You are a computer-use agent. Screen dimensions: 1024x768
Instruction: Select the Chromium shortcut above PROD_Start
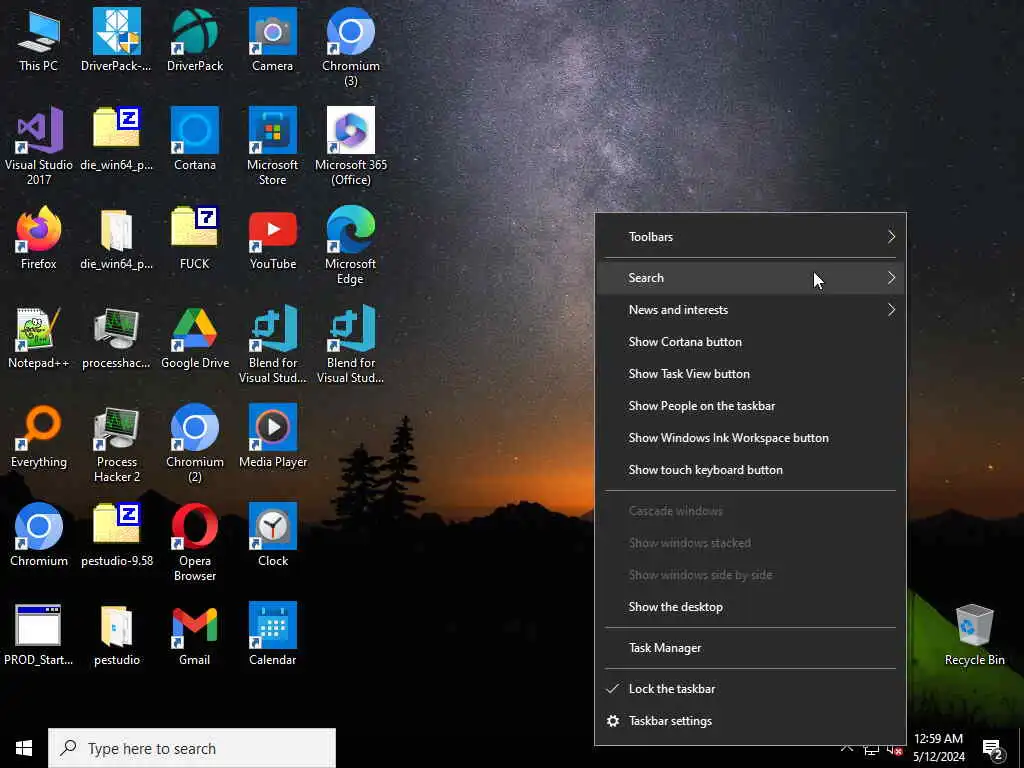click(x=39, y=536)
